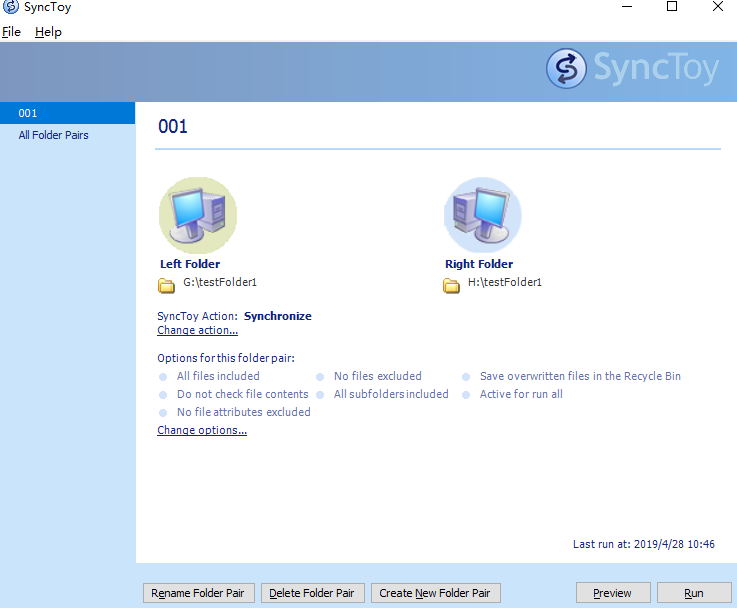Screen dimensions: 737x608
Task: Open the Change options link
Action: (202, 430)
